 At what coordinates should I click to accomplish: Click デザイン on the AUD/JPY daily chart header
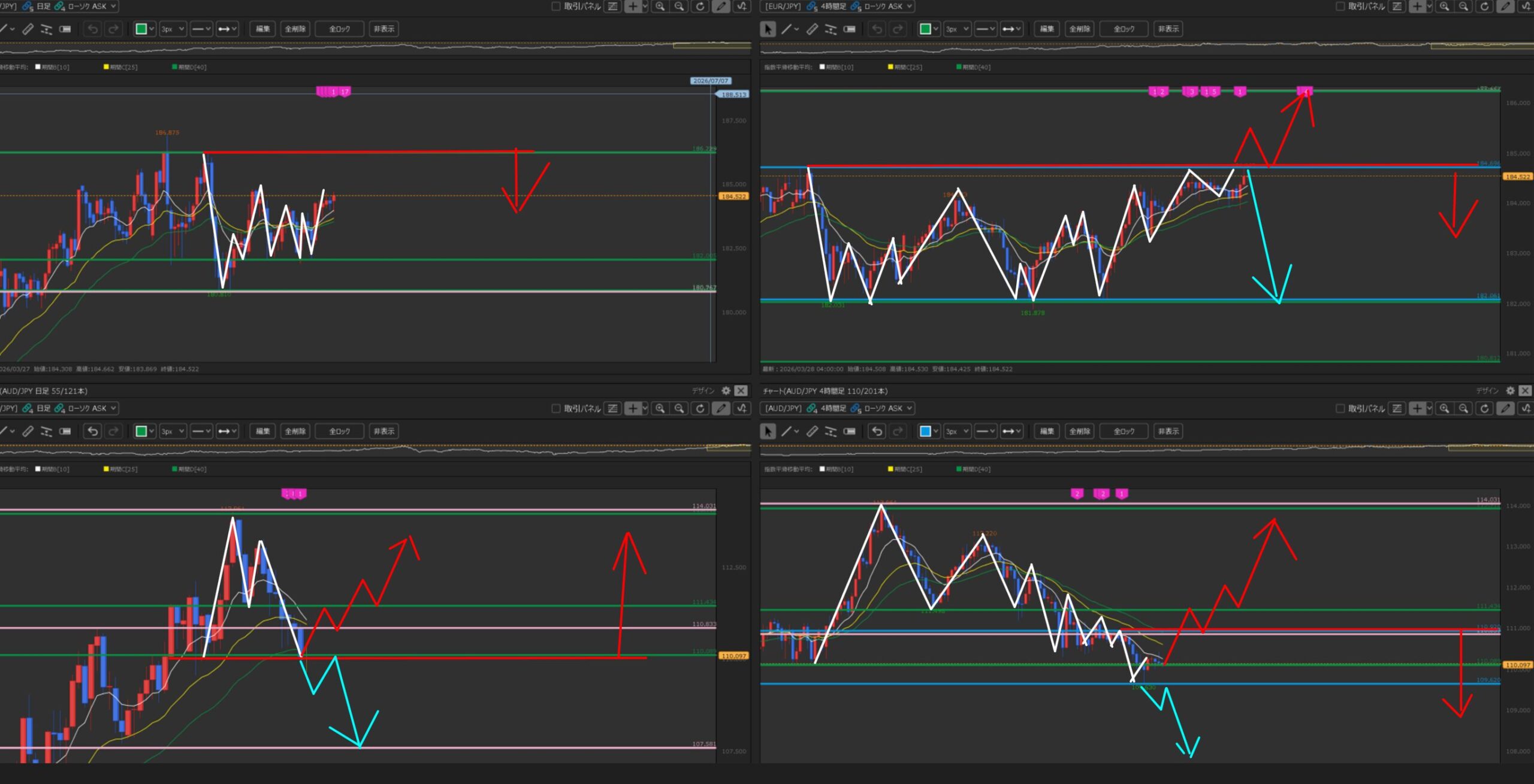(703, 391)
